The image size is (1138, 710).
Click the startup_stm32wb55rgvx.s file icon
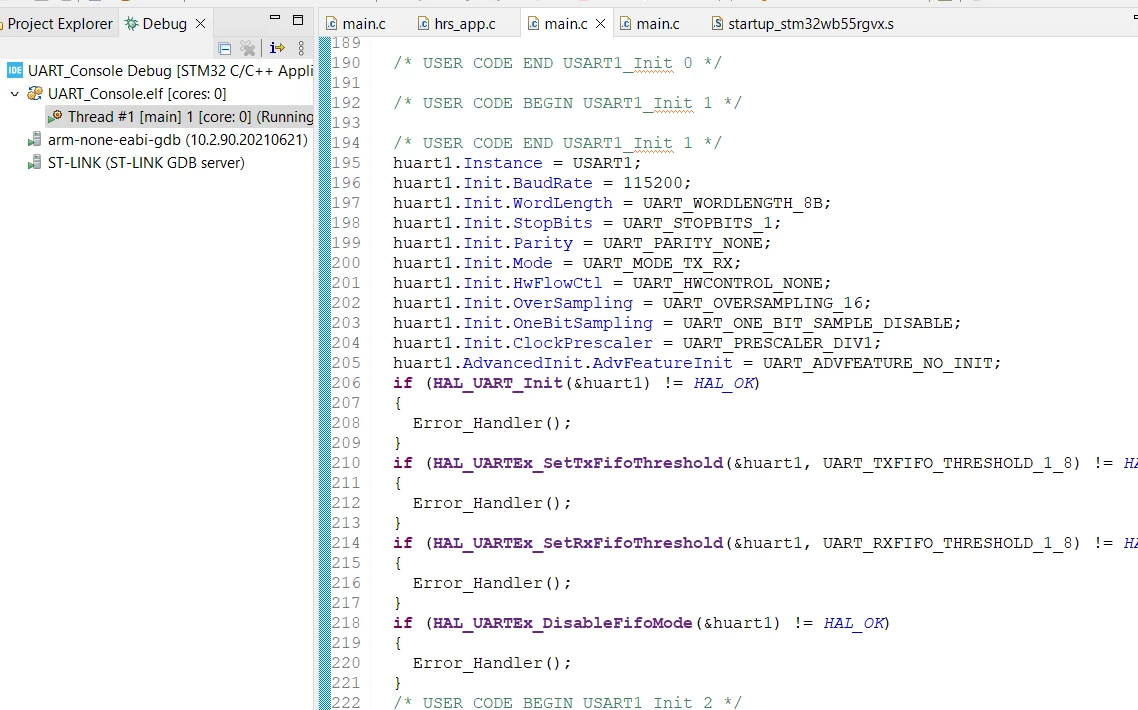[x=717, y=24]
